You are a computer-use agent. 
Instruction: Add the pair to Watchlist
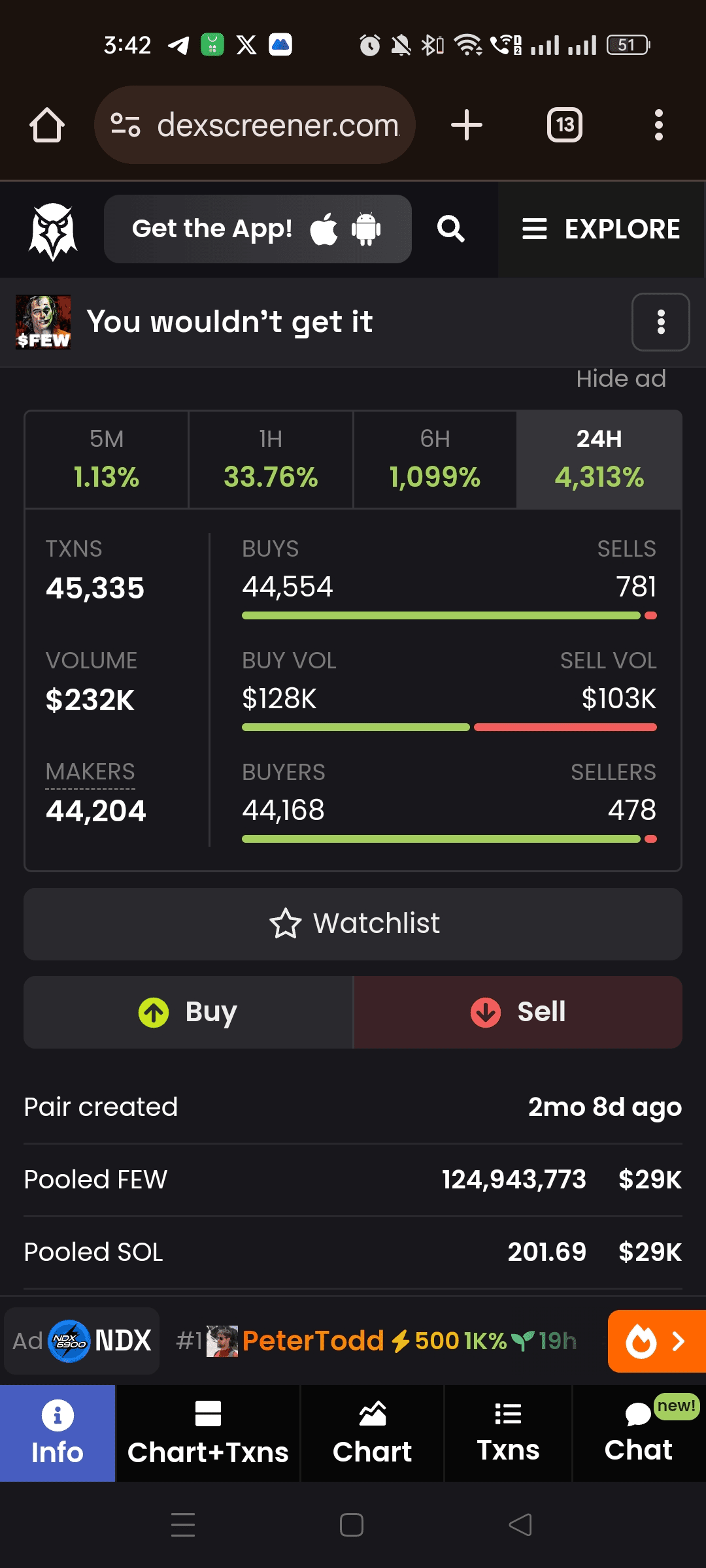point(353,924)
